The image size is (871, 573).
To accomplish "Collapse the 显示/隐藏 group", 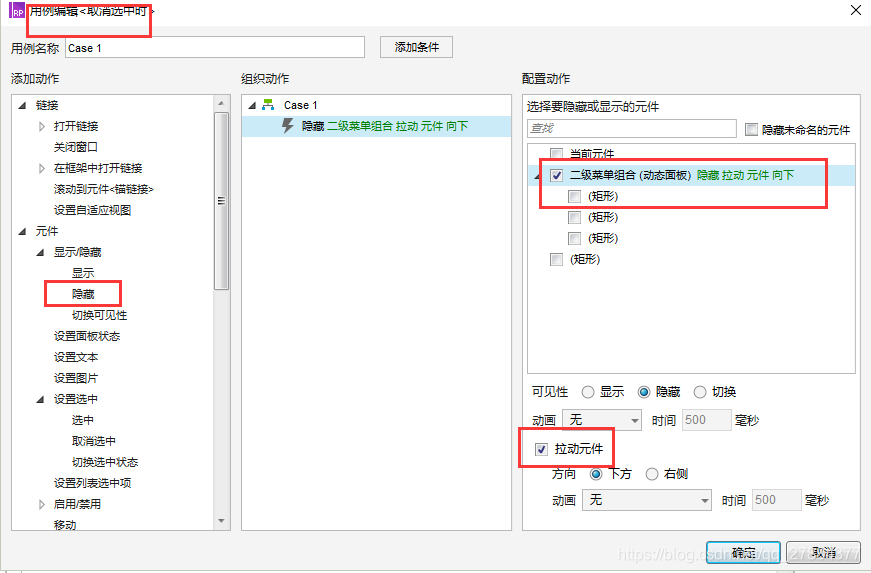I will 40,252.
